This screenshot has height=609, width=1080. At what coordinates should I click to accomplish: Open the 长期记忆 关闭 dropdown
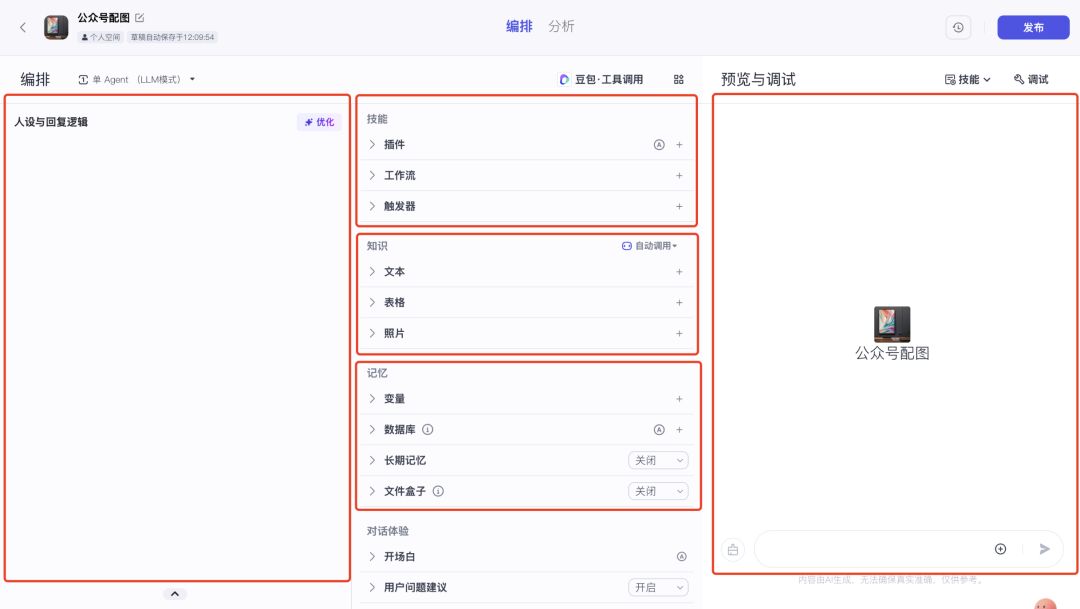pos(658,461)
